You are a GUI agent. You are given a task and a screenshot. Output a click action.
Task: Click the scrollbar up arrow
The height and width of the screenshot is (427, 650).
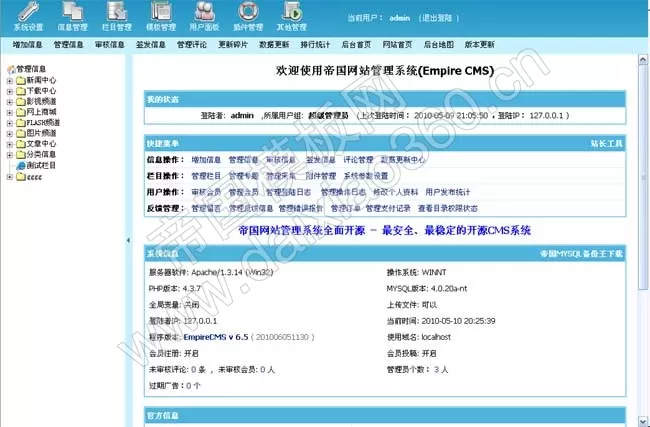[x=643, y=60]
